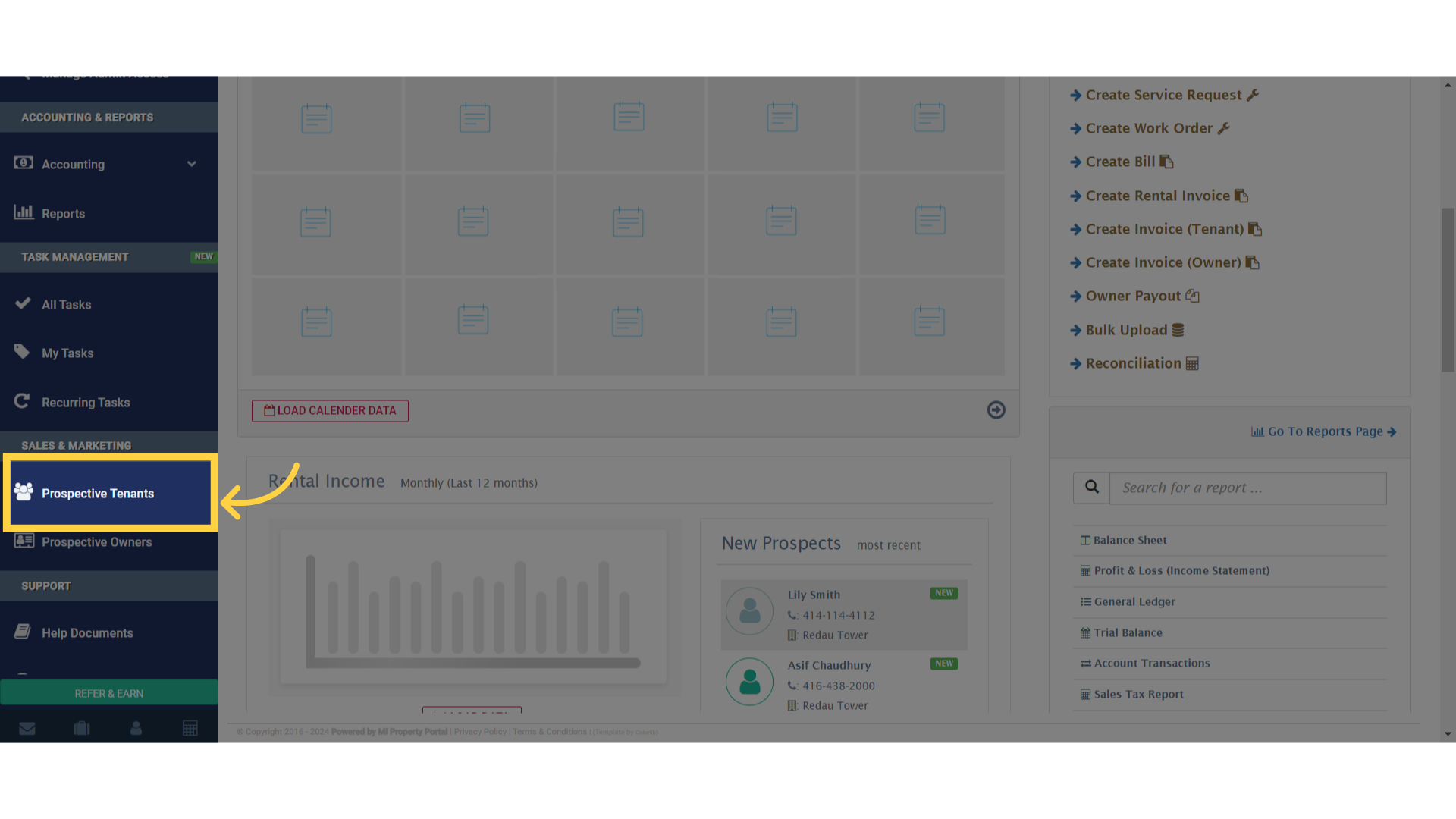Click the page's vertical scrollbar thumb

click(1448, 290)
